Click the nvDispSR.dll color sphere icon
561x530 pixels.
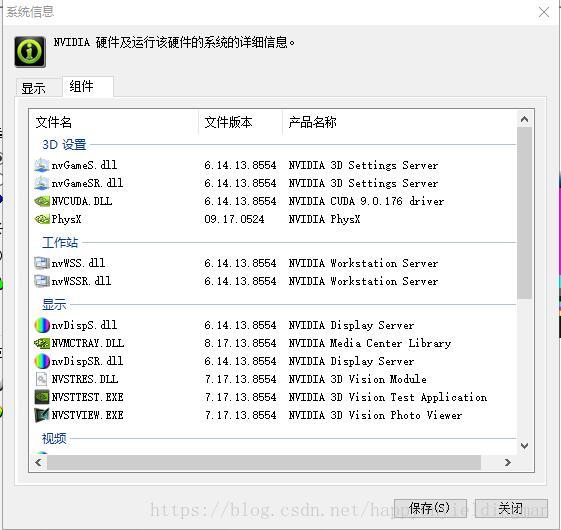click(x=42, y=361)
